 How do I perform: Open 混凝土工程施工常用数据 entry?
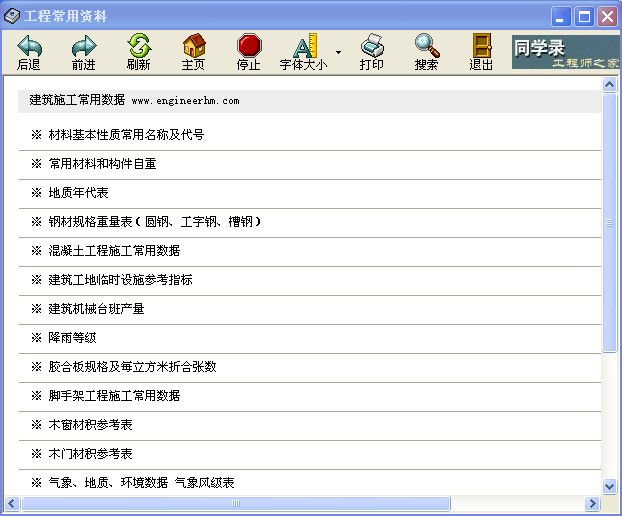click(114, 251)
